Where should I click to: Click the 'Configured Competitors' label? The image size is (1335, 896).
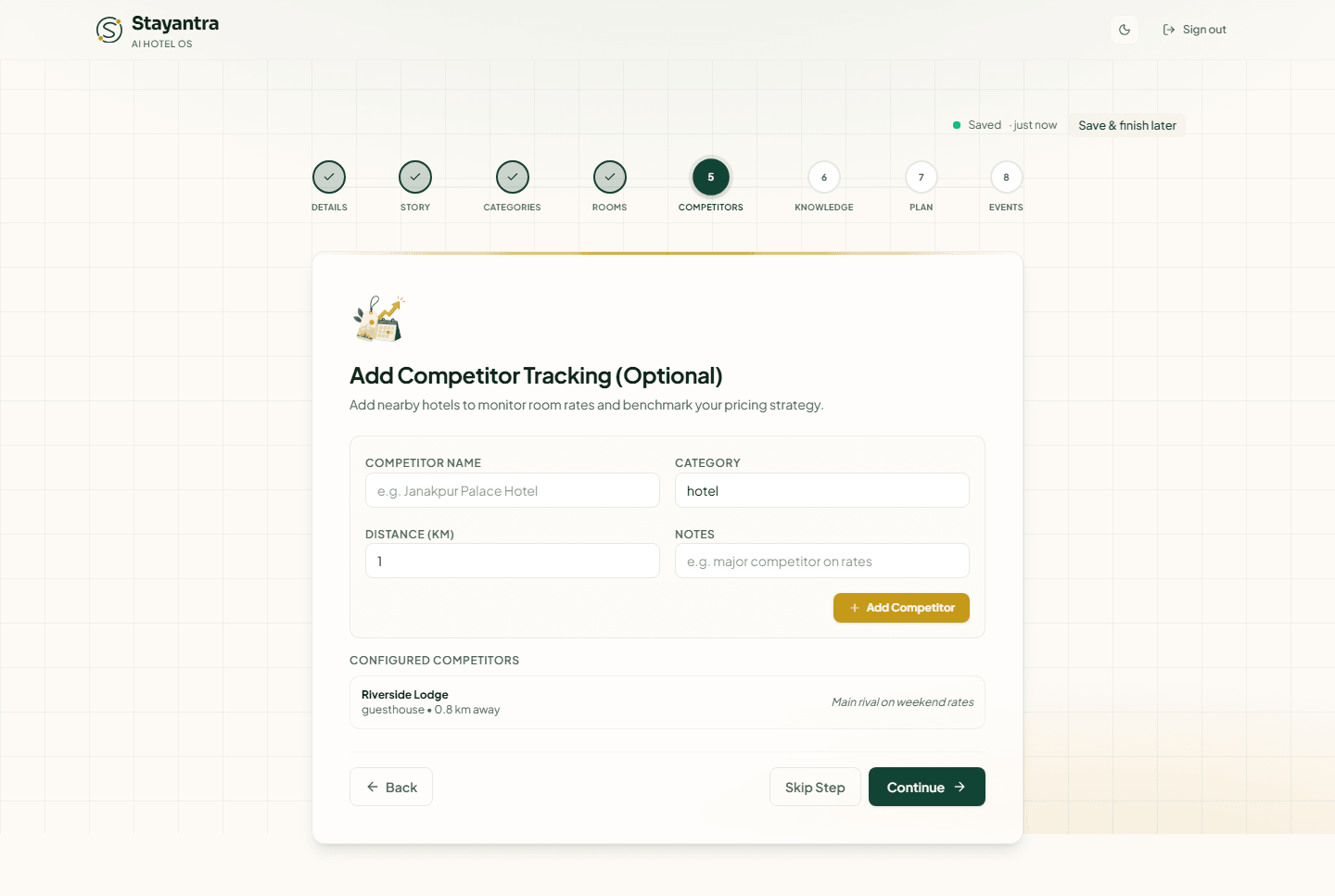[x=434, y=661]
